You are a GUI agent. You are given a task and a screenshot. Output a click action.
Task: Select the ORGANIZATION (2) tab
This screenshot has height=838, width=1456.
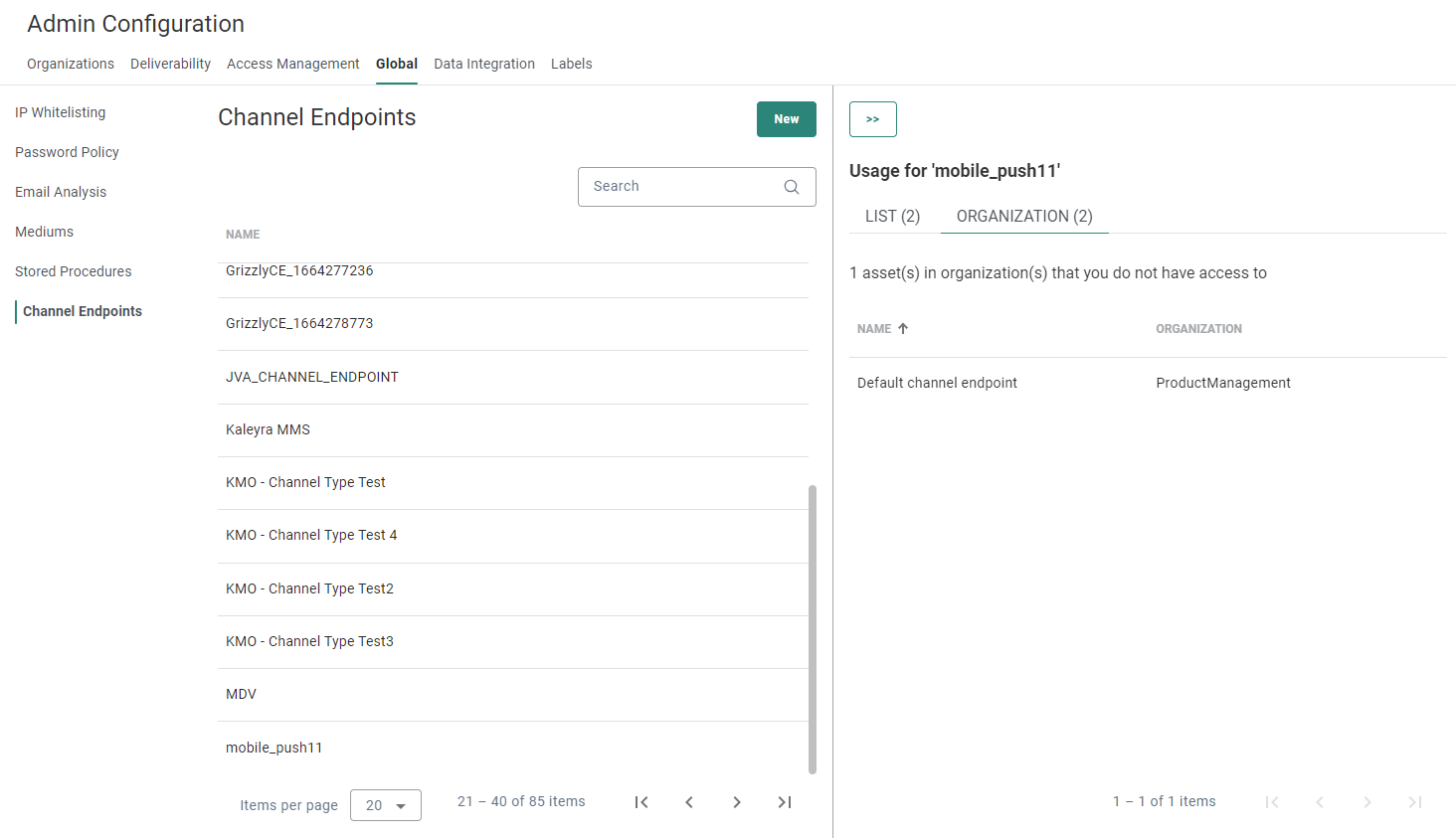[1023, 216]
